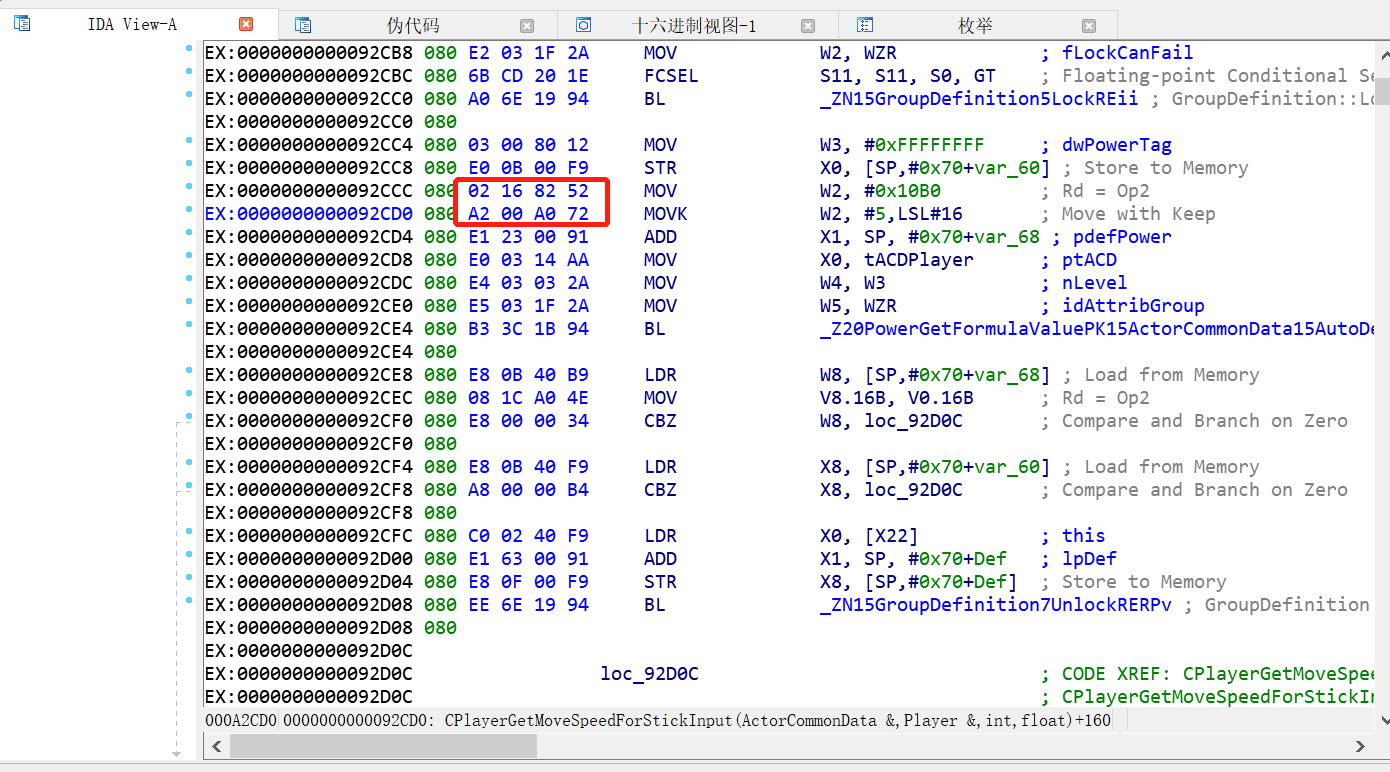This screenshot has width=1390, height=772.
Task: Click opcode bytes B3 3C 1B 94
Action: 528,329
